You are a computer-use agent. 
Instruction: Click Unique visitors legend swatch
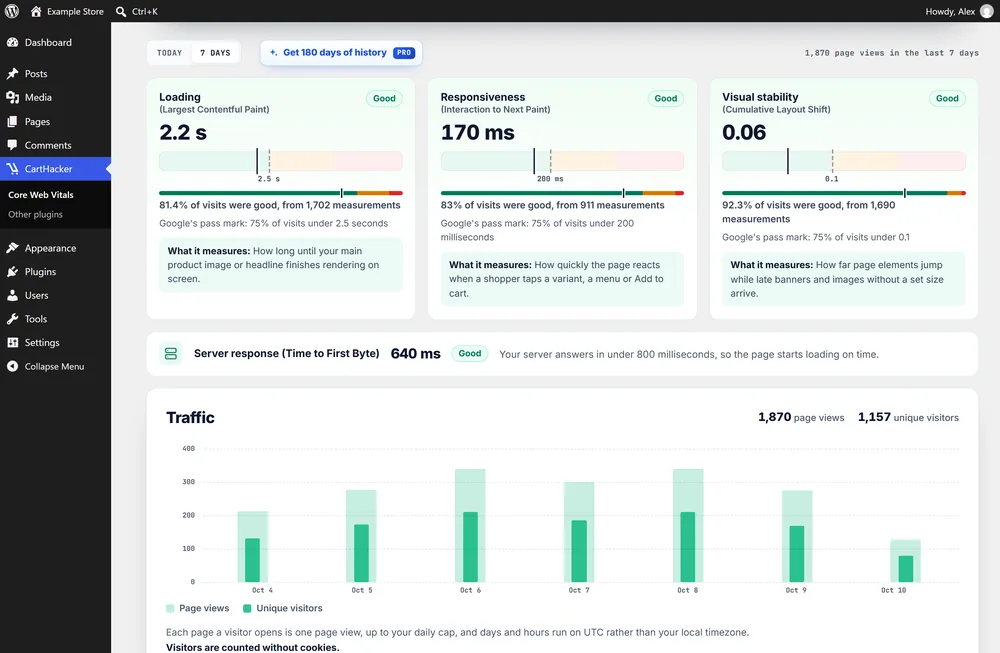247,608
